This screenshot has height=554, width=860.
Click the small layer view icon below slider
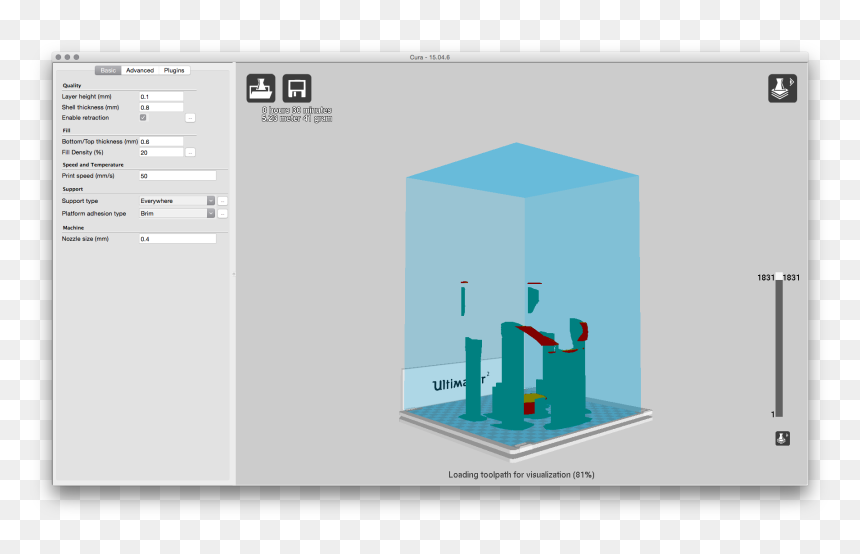pos(783,438)
